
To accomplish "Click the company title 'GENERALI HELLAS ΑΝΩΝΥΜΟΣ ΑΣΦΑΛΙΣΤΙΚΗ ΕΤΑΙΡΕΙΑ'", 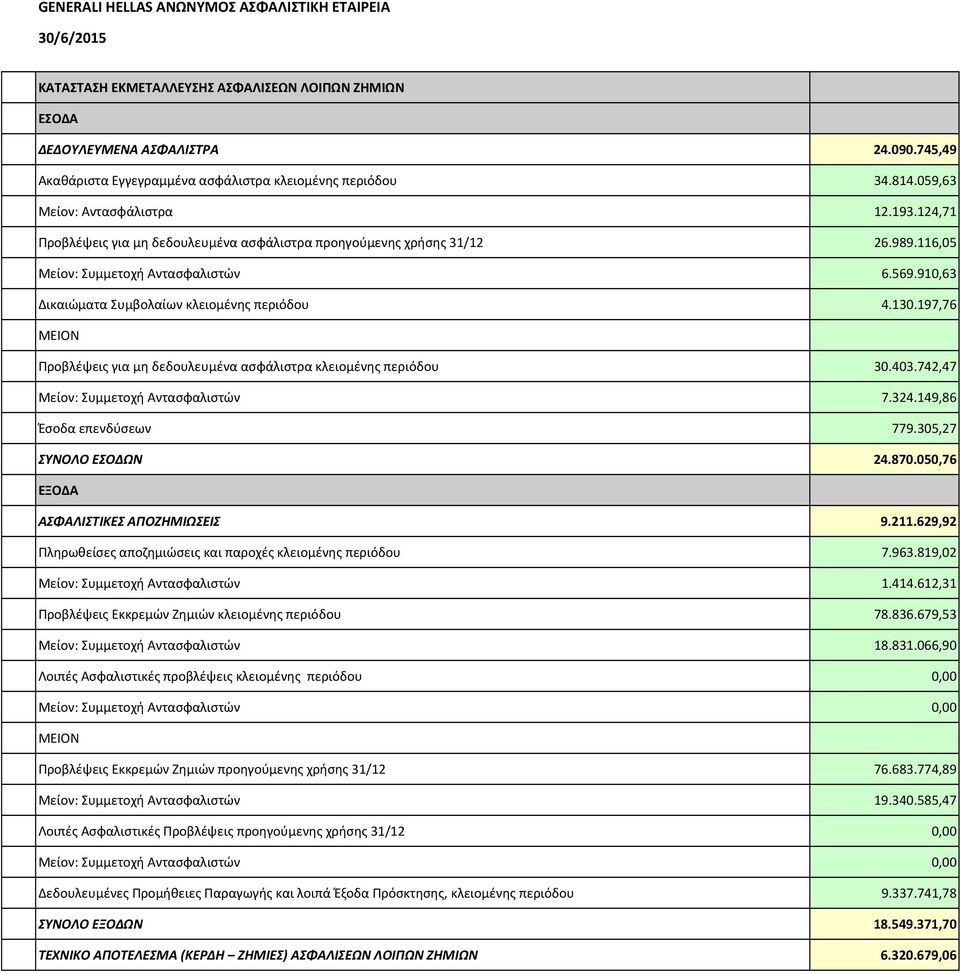I will pos(214,8).
